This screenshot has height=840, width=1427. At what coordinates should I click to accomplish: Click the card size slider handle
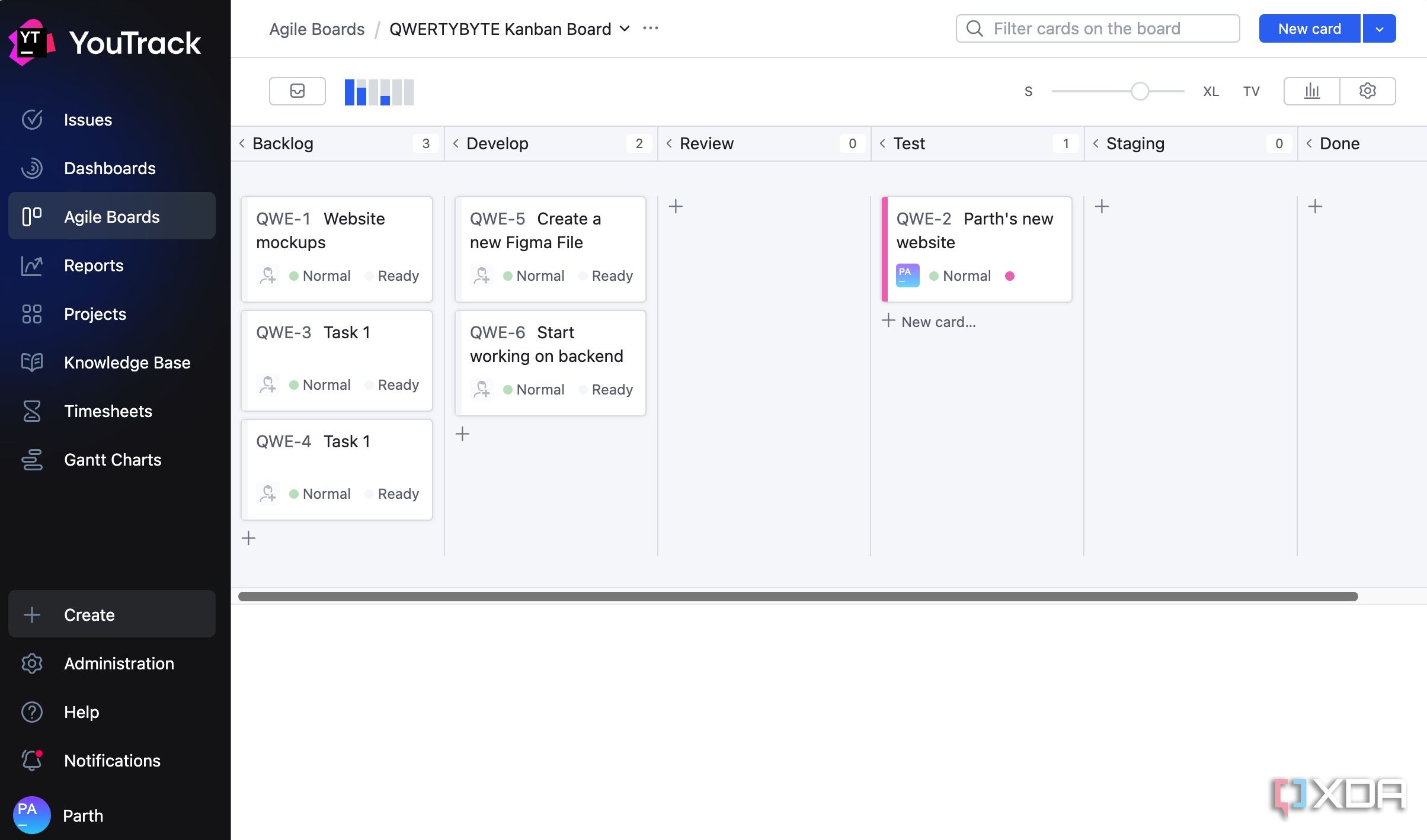click(1140, 91)
